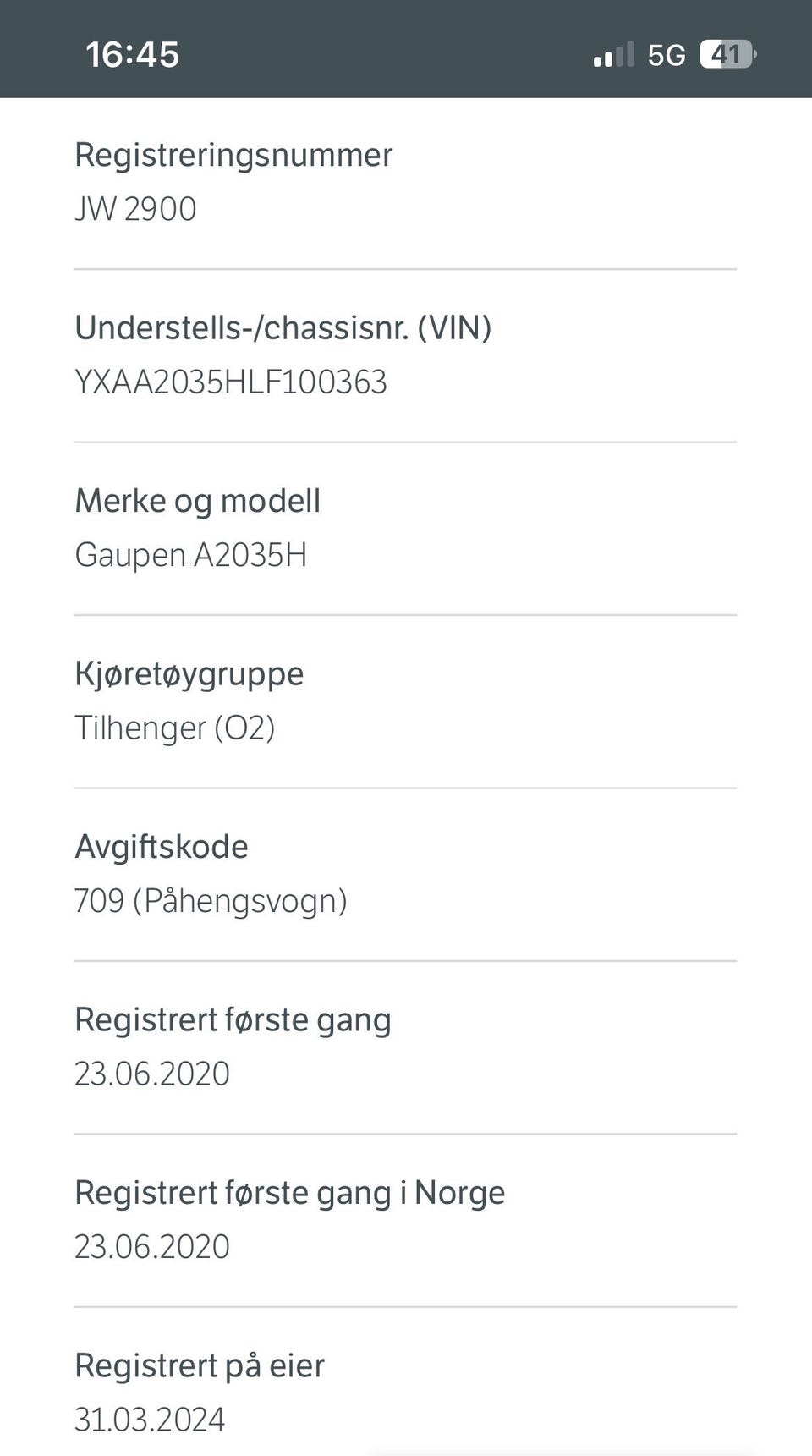Viewport: 812px width, 1456px height.
Task: Tap the model name Gaupen A2035H
Action: click(x=193, y=555)
